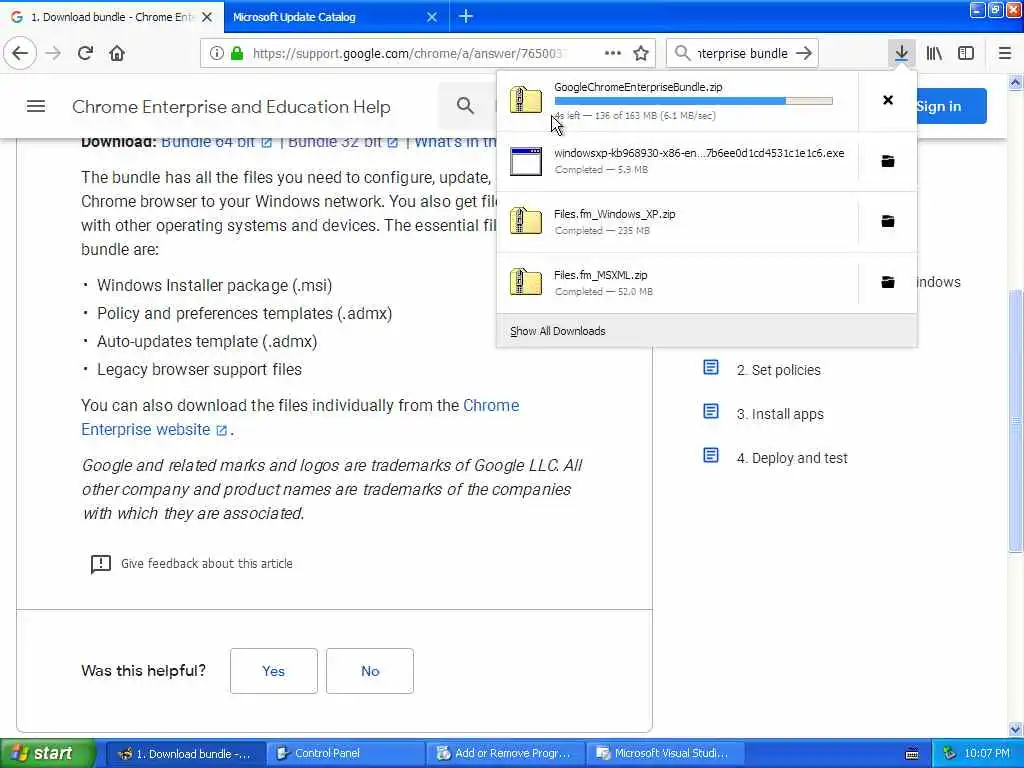1024x768 pixels.
Task: Close the Microsoft Update Catalog tab
Action: [x=432, y=17]
